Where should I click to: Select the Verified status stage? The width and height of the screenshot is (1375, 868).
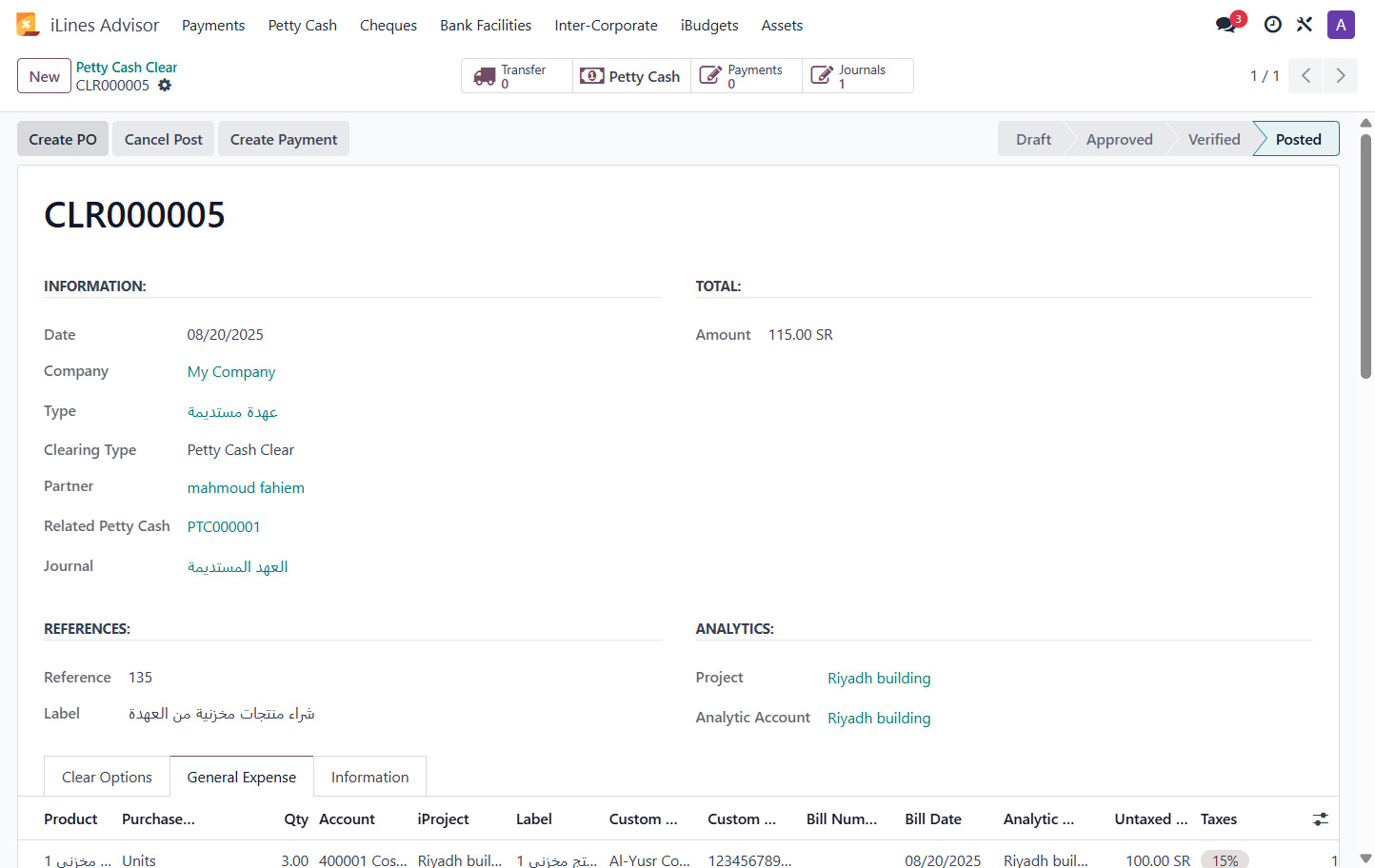click(1214, 139)
